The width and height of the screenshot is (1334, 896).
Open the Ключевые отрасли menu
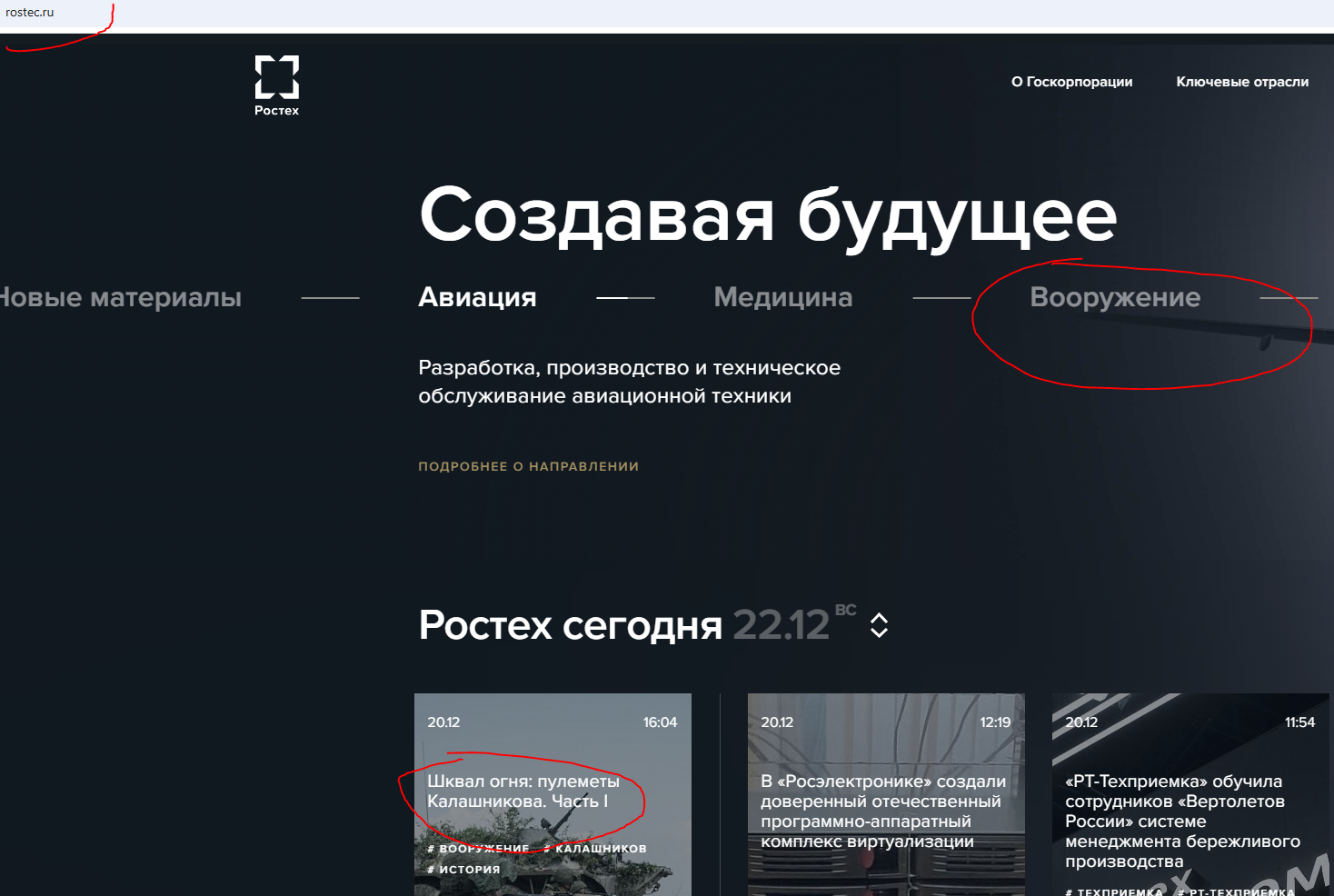[x=1242, y=82]
